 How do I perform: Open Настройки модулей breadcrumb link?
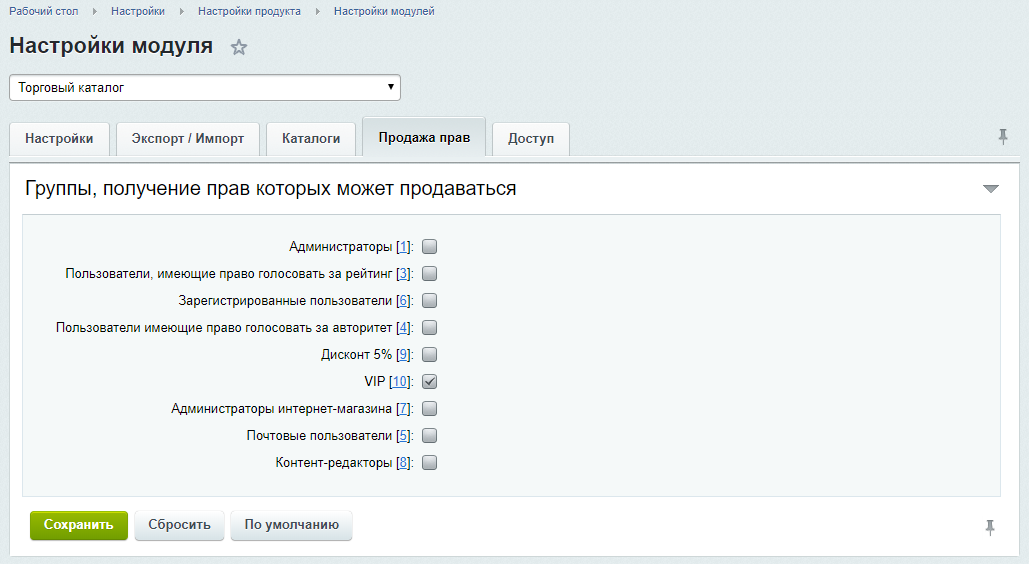point(384,11)
